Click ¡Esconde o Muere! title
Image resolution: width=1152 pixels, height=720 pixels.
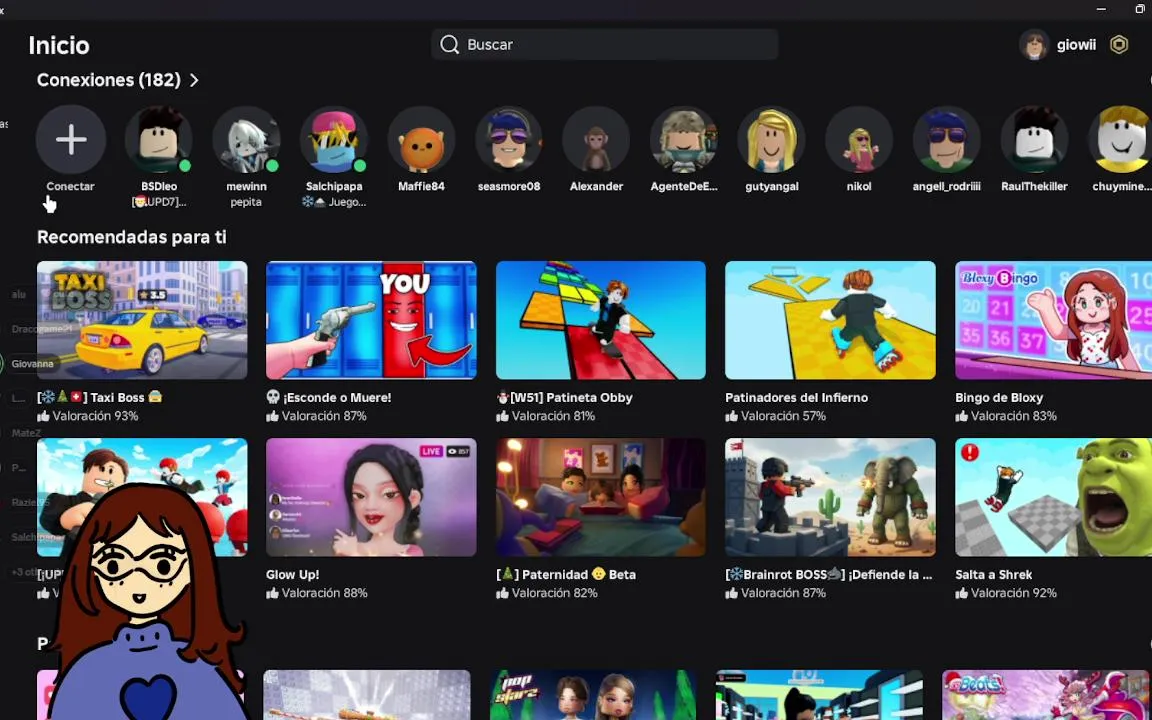pos(328,397)
